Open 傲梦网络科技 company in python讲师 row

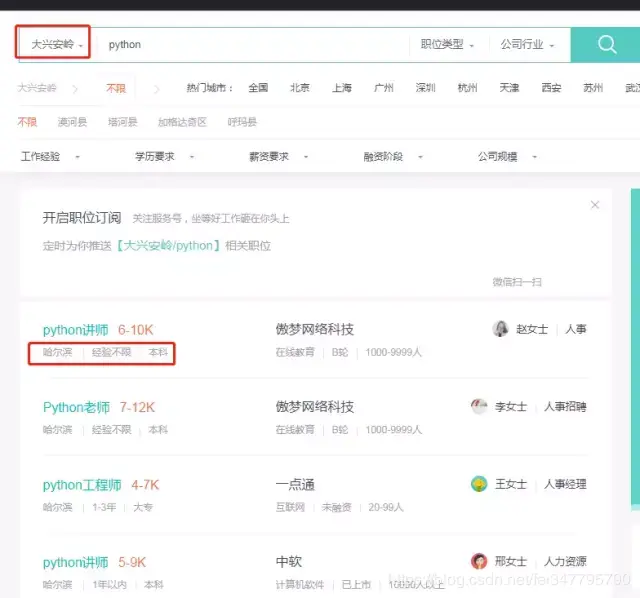tap(315, 329)
